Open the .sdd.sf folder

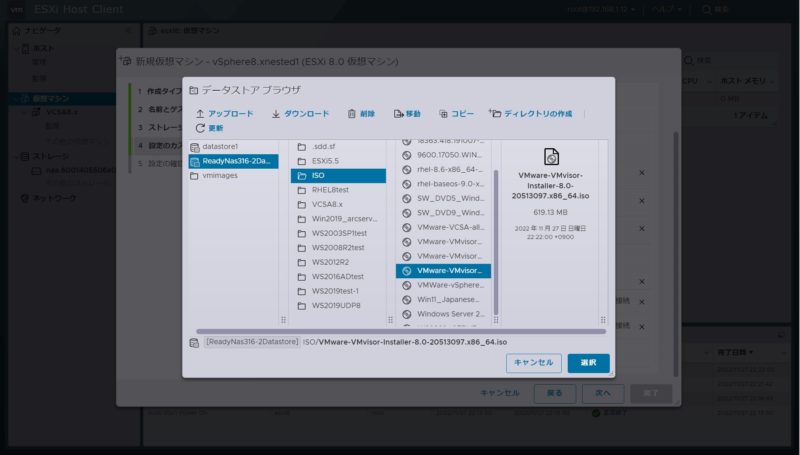338,146
